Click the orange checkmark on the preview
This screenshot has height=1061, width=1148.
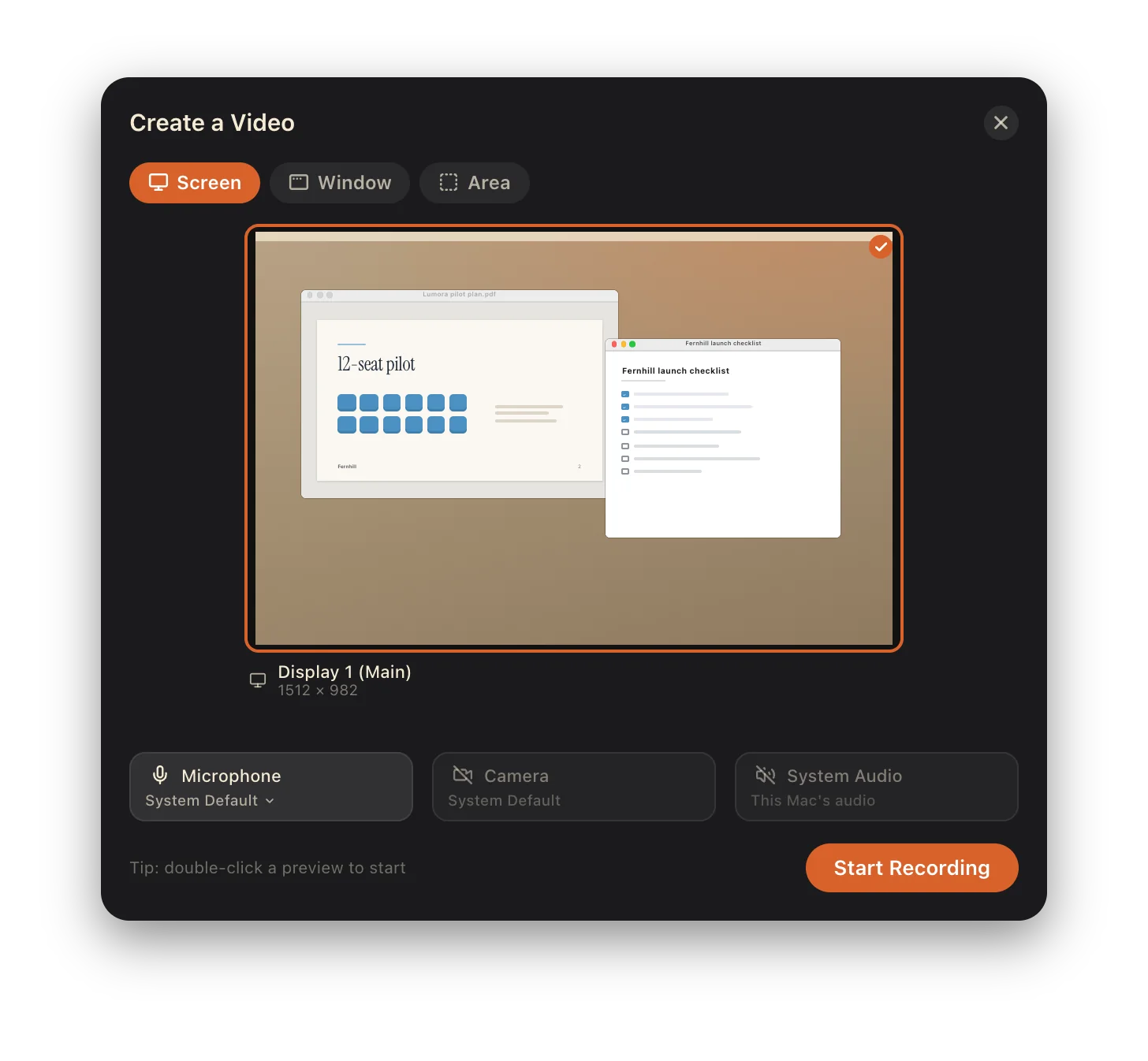point(880,247)
